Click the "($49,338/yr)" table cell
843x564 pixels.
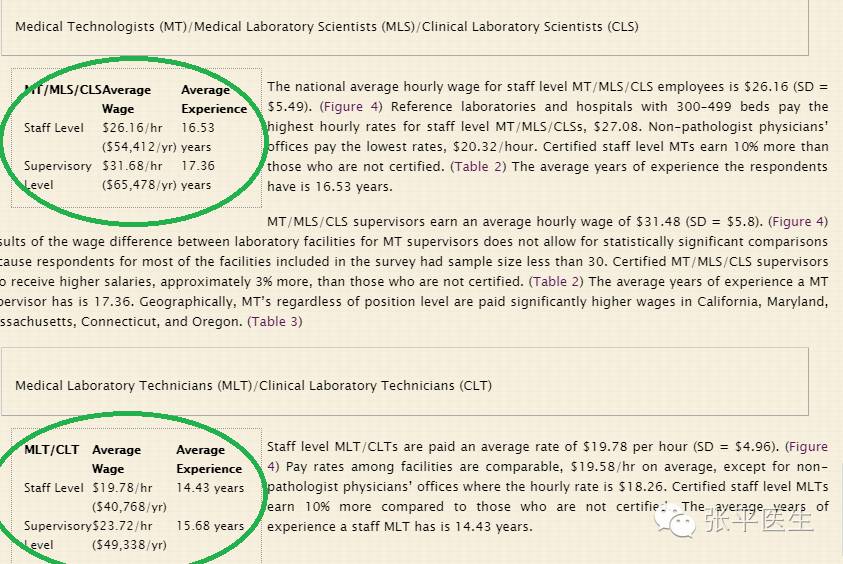[129, 545]
